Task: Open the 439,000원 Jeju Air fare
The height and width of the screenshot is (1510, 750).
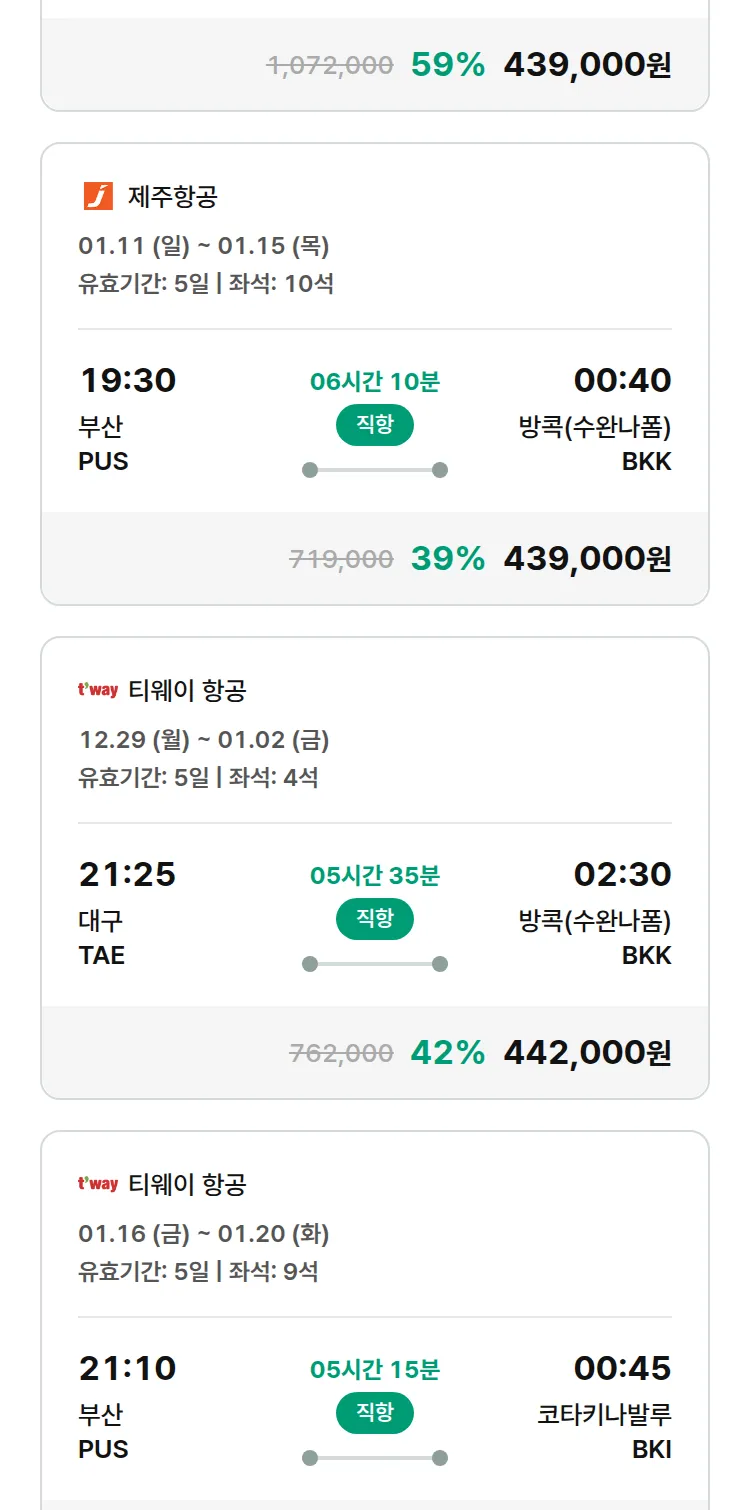Action: [587, 558]
